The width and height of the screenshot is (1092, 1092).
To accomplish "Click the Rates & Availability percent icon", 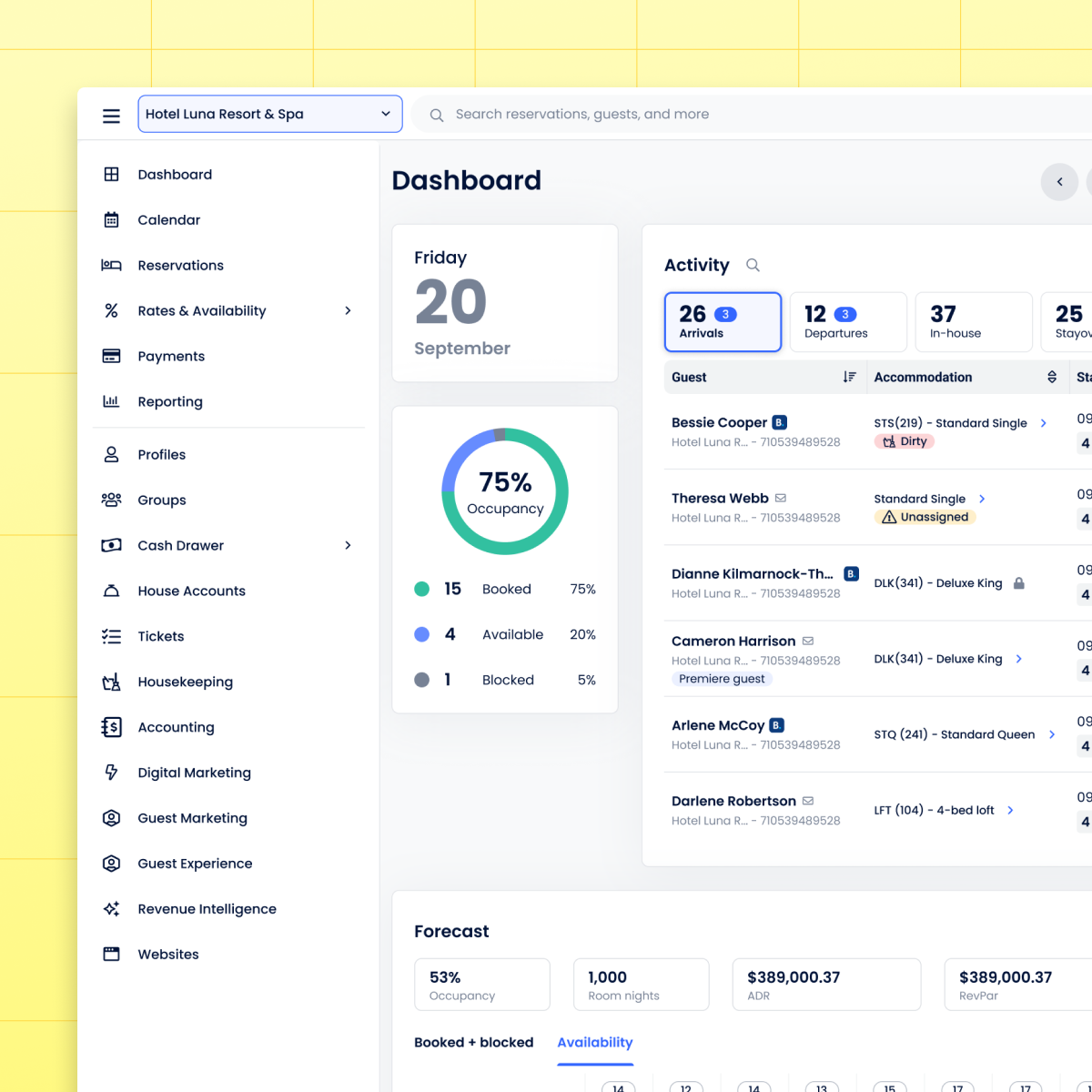I will (x=111, y=310).
